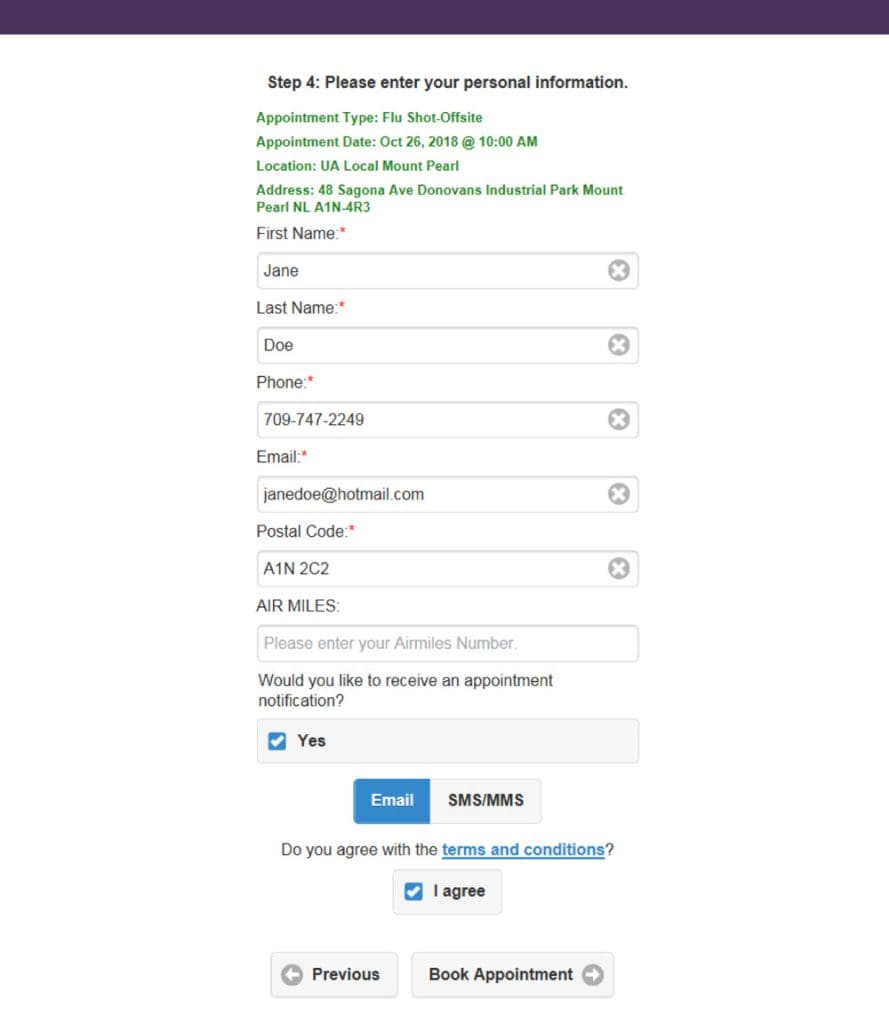The width and height of the screenshot is (889, 1024).
Task: Click into the First Name text box
Action: pos(430,270)
